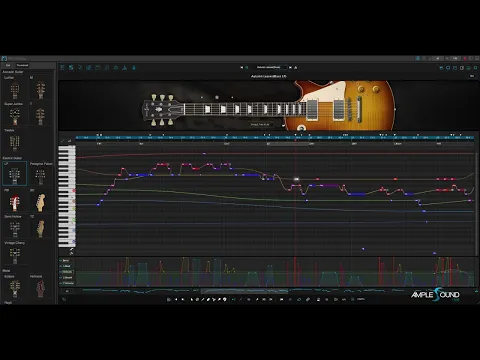480x360 pixels.
Task: Choose the Hellrazer metal guitar thumbnail
Action: [x=41, y=287]
